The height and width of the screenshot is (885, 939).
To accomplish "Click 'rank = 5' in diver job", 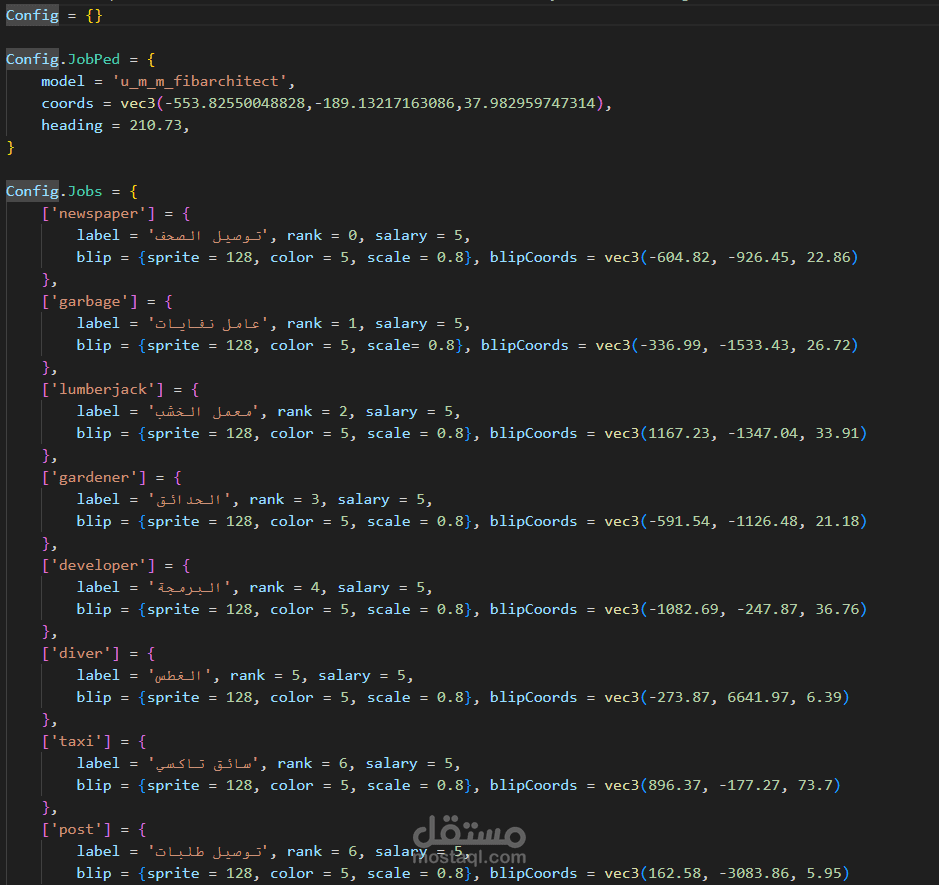I will (x=265, y=676).
